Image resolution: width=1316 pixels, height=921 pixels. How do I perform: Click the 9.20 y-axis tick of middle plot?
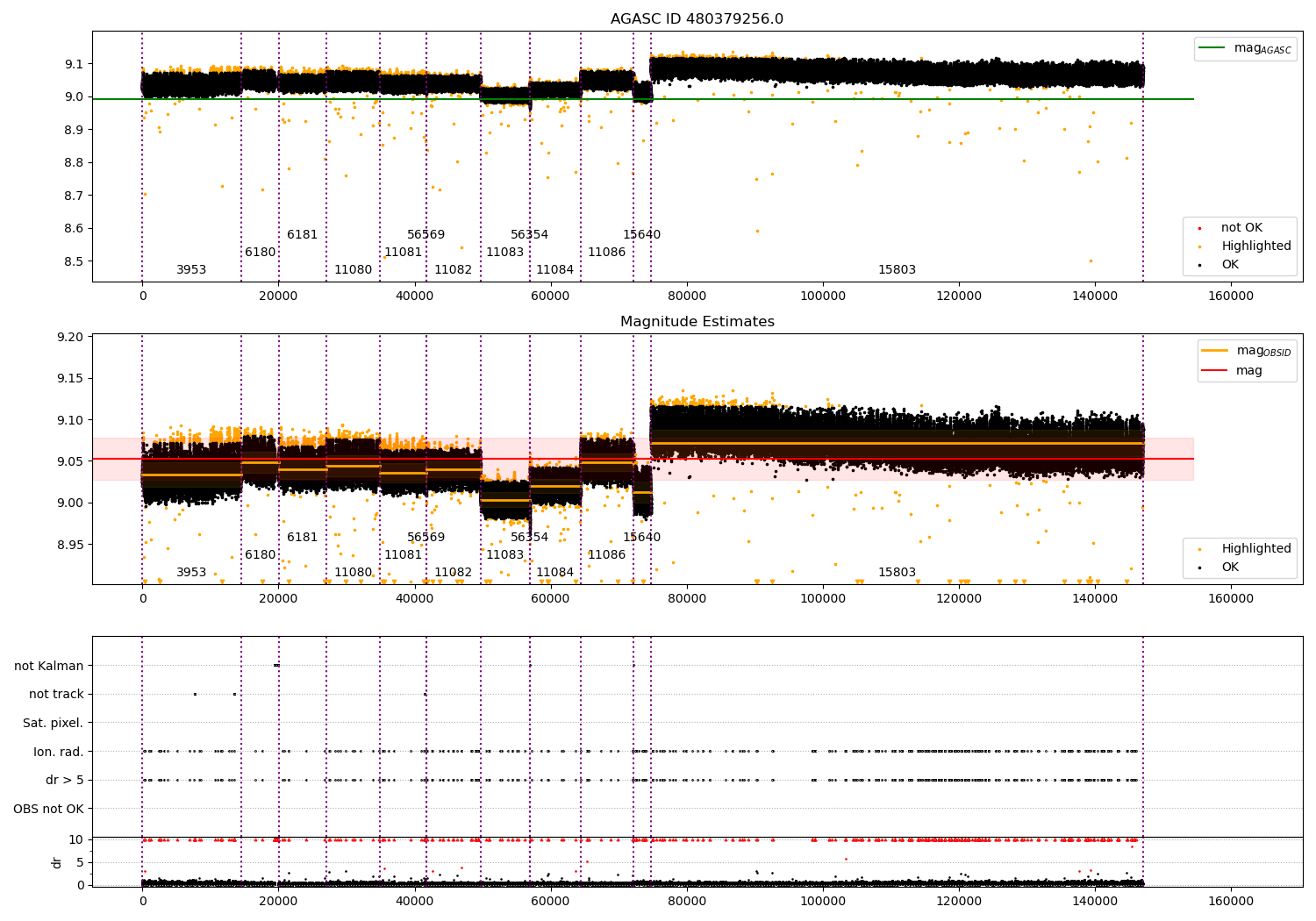pyautogui.click(x=70, y=337)
